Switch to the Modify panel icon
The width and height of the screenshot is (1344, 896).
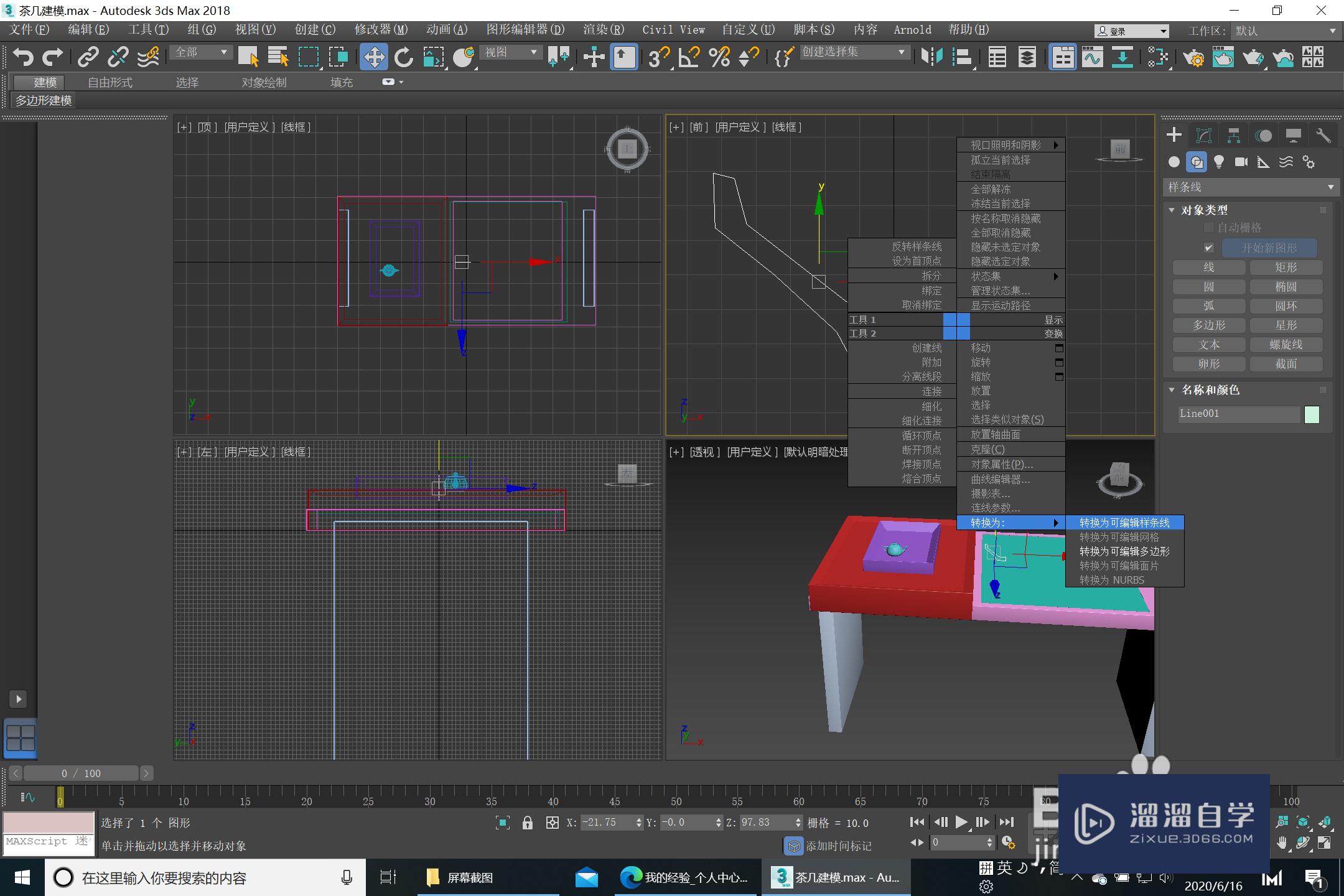tap(1204, 135)
